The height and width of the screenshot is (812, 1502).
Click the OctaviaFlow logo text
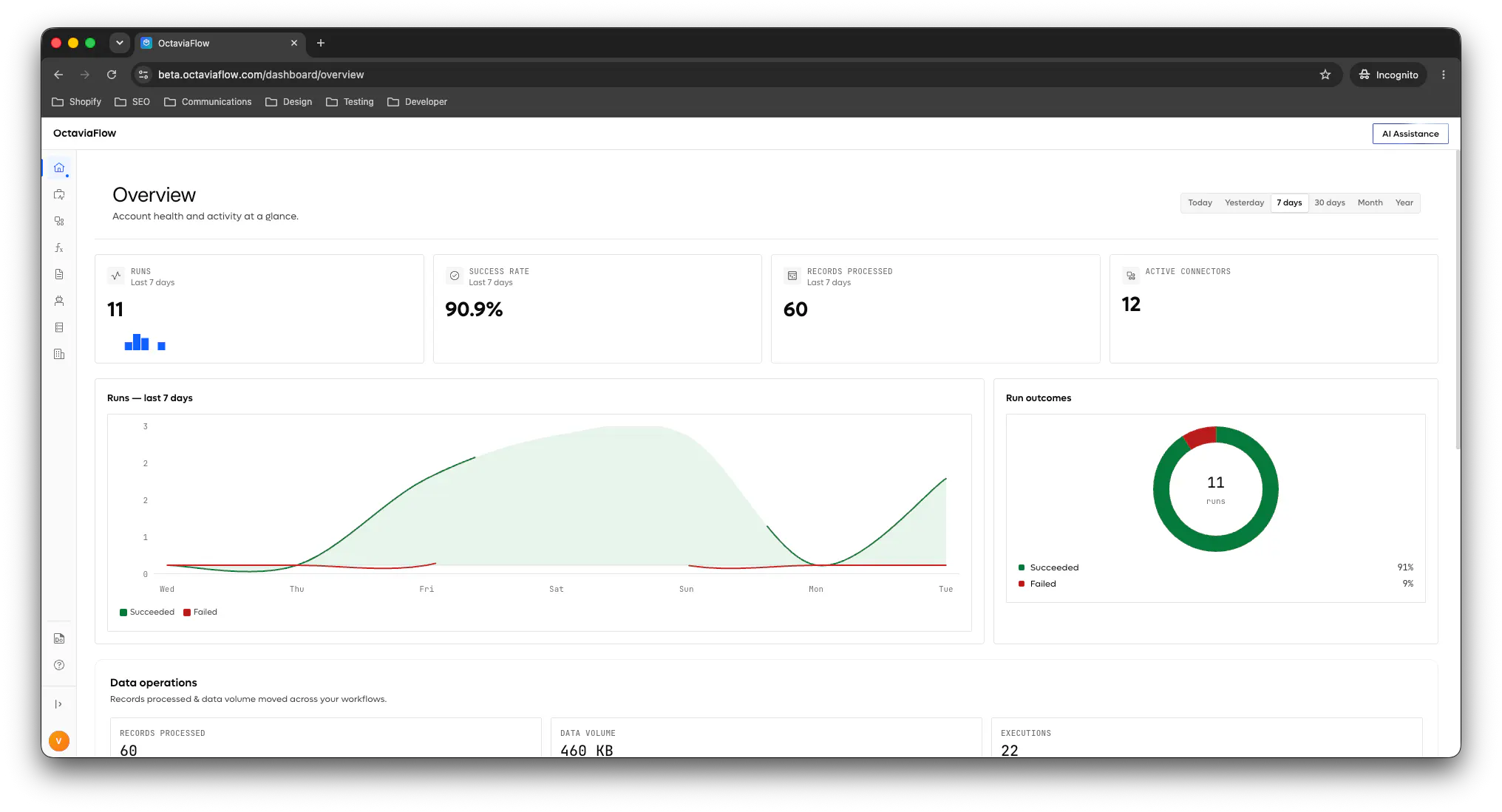pyautogui.click(x=84, y=133)
